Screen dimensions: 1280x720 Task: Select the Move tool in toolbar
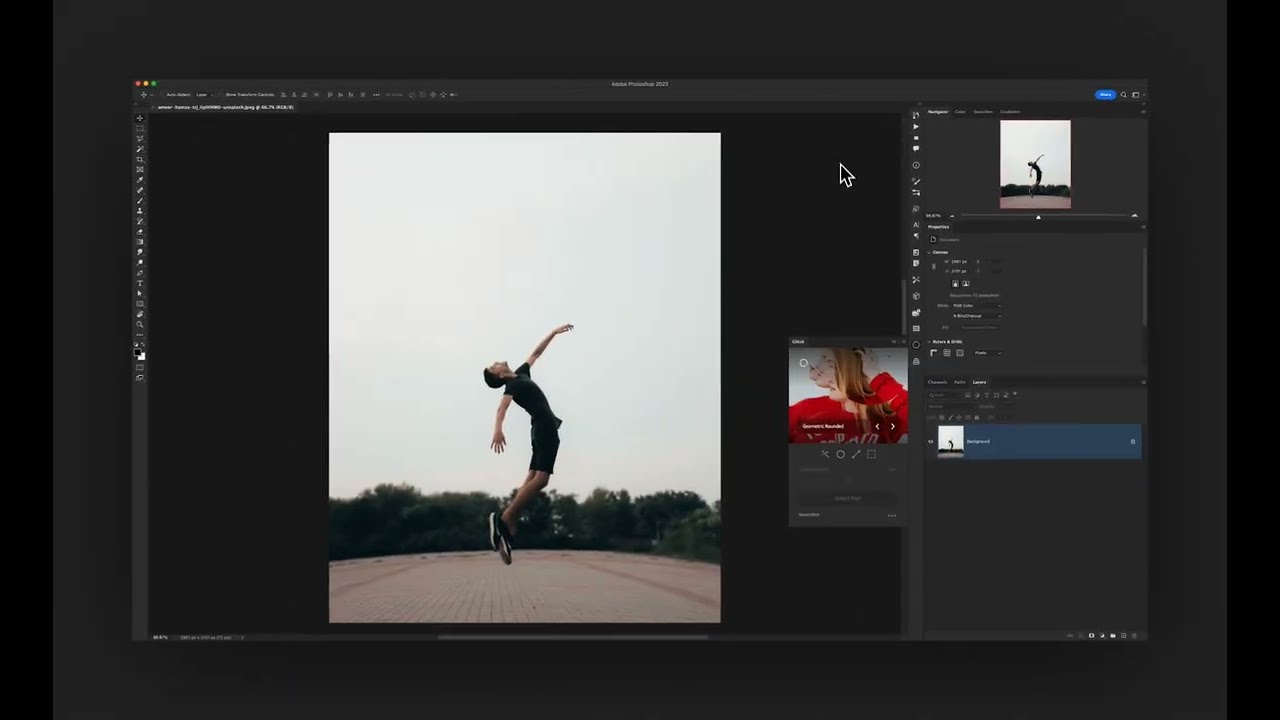[139, 118]
